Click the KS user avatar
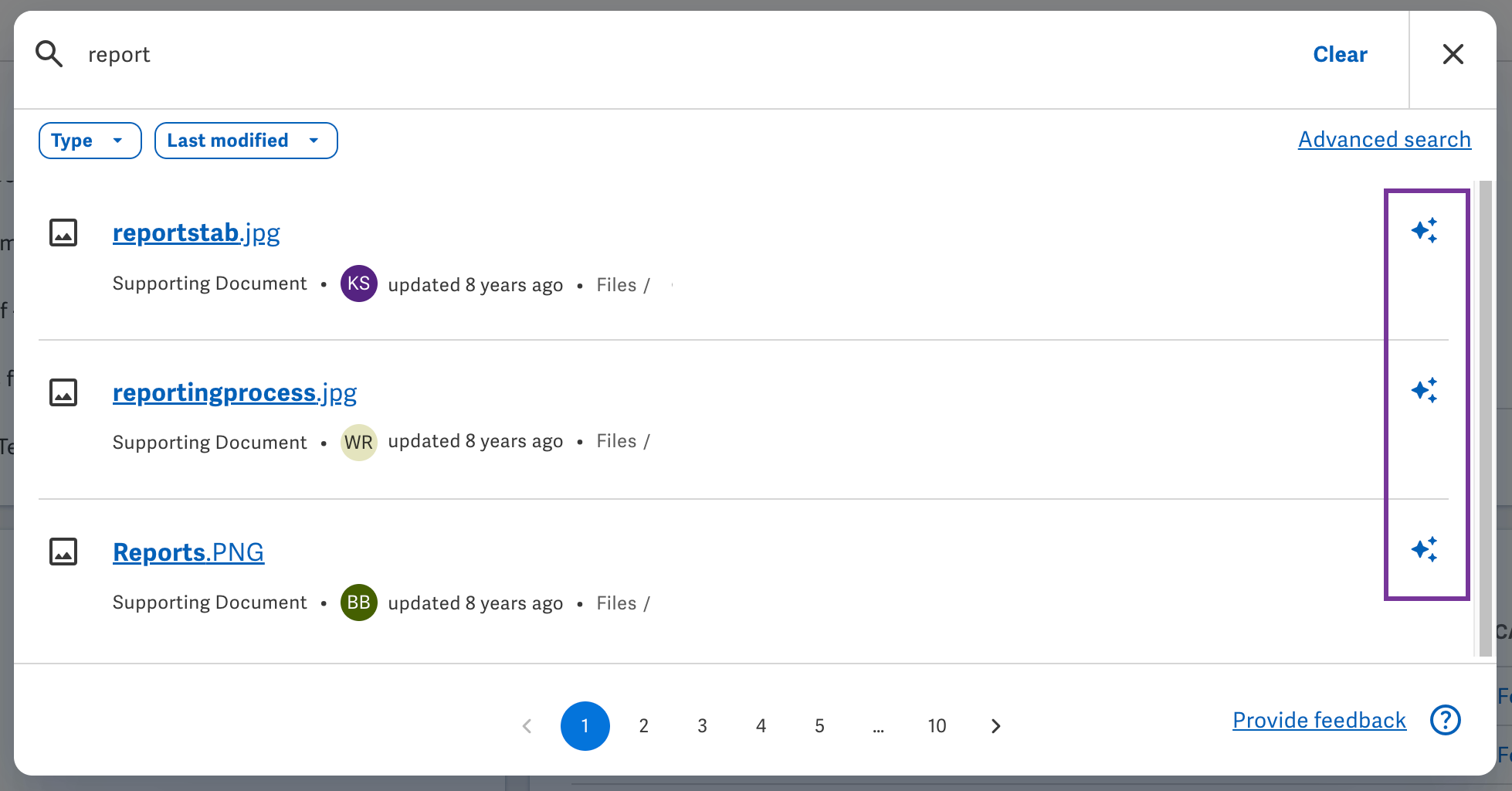The width and height of the screenshot is (1512, 791). pos(359,283)
